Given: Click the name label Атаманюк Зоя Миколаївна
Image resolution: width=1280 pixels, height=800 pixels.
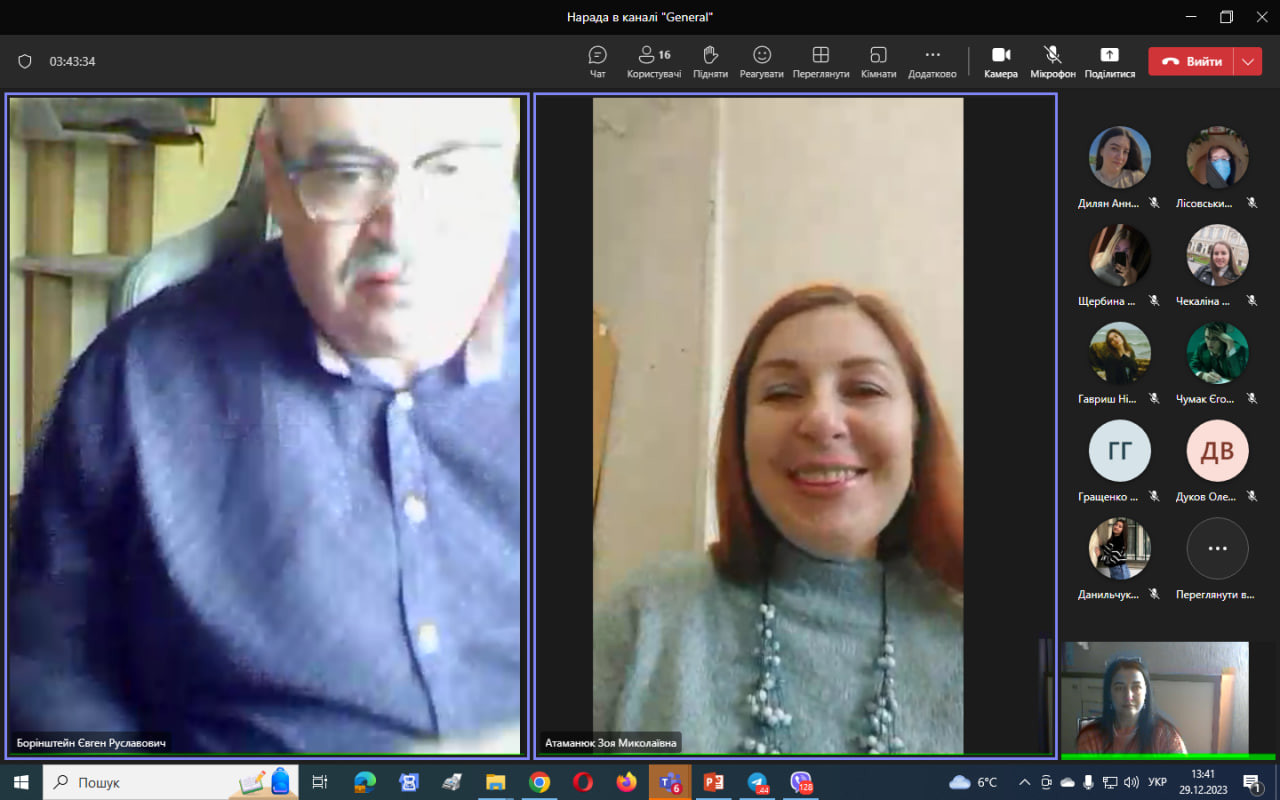Looking at the screenshot, I should click(x=610, y=744).
